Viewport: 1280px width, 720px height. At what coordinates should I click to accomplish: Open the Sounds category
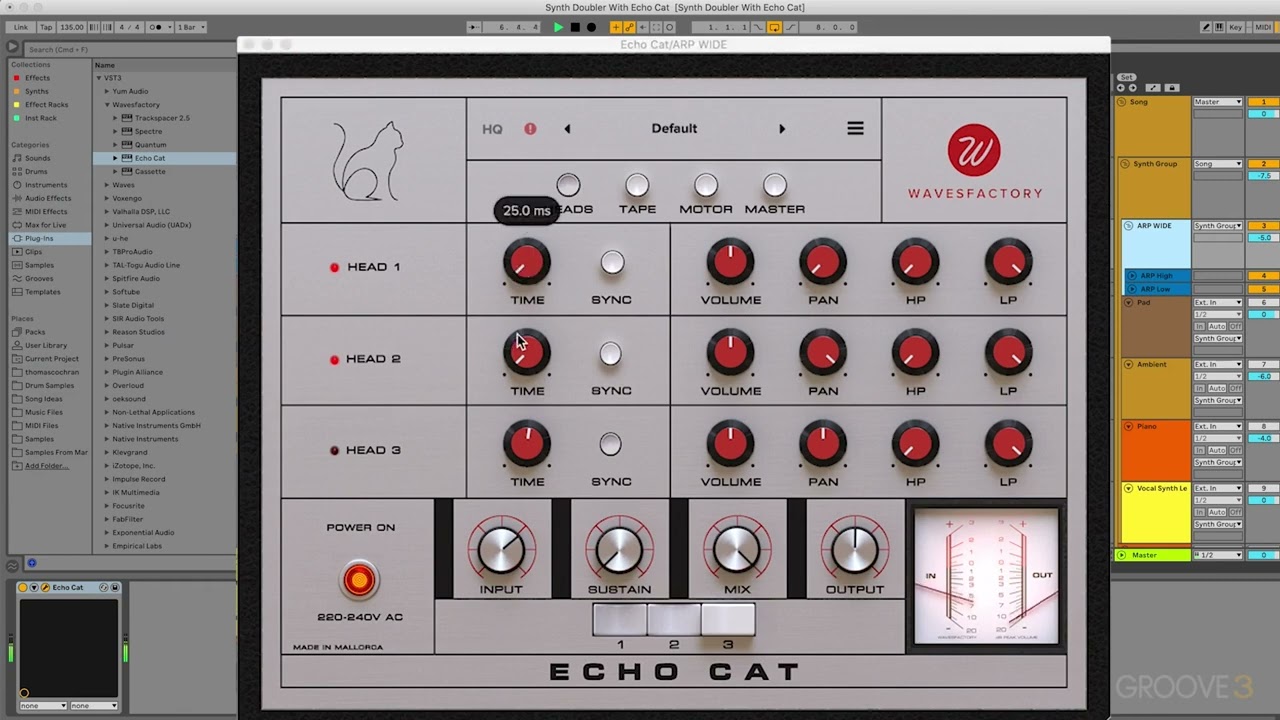click(38, 158)
